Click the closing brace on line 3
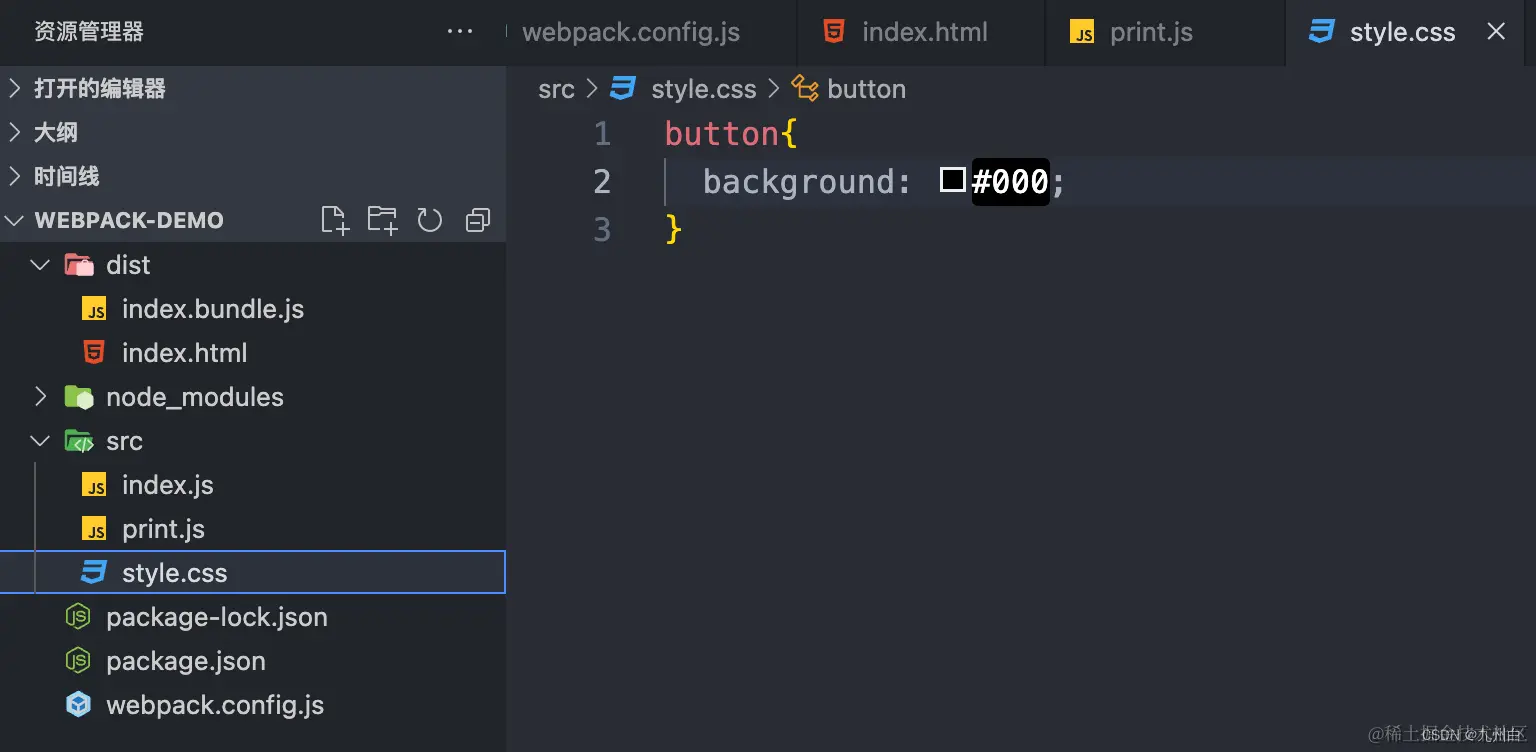 pos(674,230)
